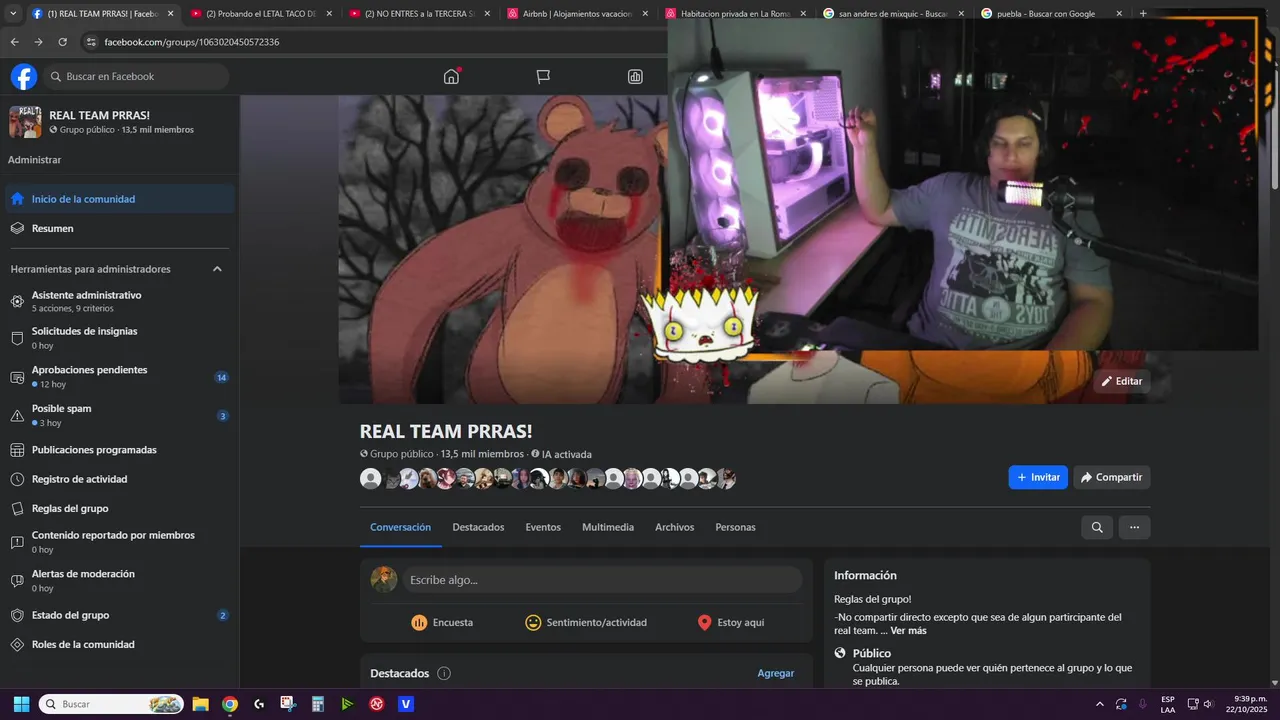The width and height of the screenshot is (1280, 720).
Task: Open Alertas de moderación
Action: [x=120, y=580]
